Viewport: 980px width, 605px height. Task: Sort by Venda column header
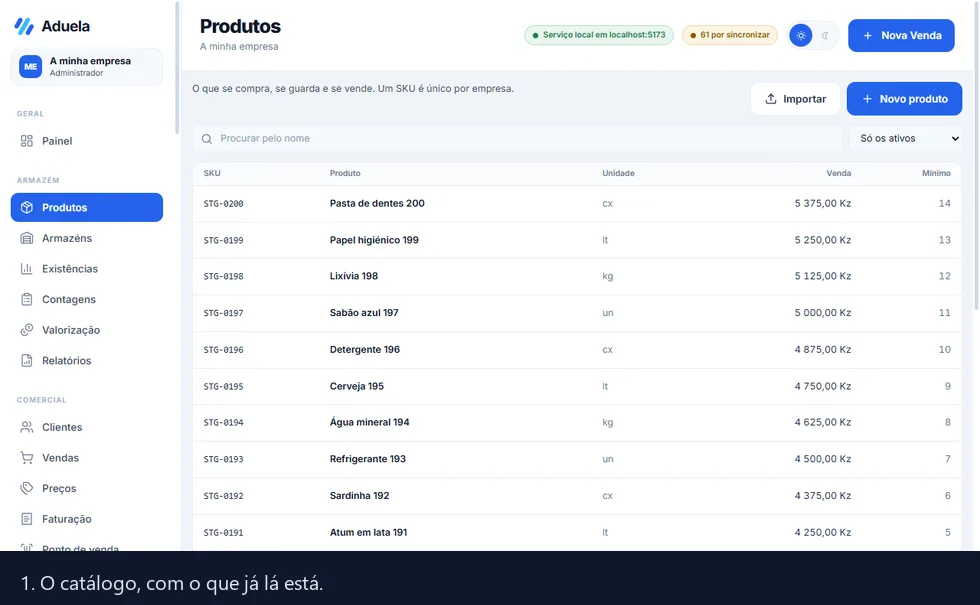point(839,173)
